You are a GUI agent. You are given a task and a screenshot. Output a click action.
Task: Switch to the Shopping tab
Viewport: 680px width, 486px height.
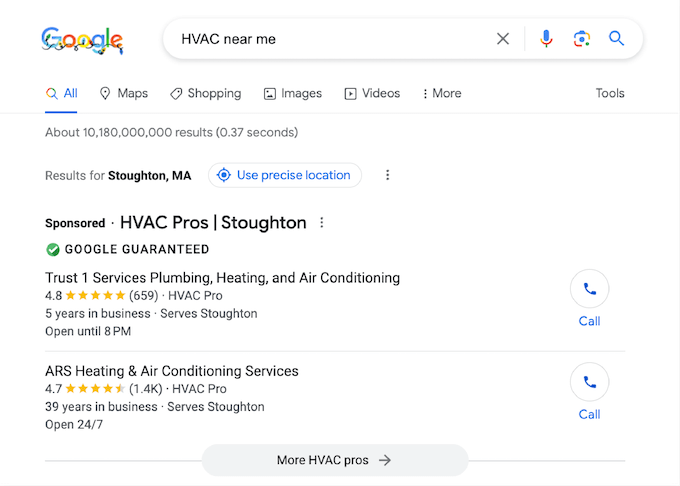(x=205, y=93)
